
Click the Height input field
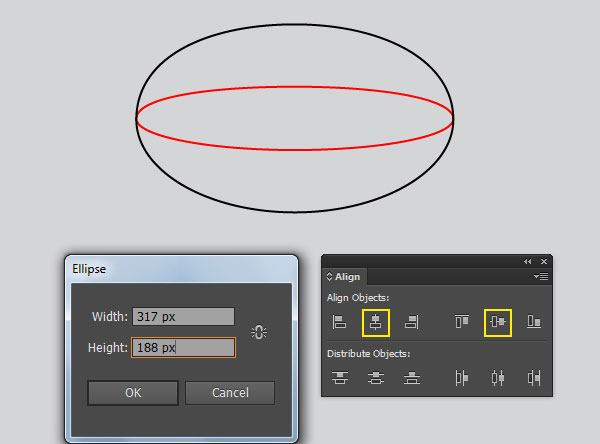[x=183, y=348]
